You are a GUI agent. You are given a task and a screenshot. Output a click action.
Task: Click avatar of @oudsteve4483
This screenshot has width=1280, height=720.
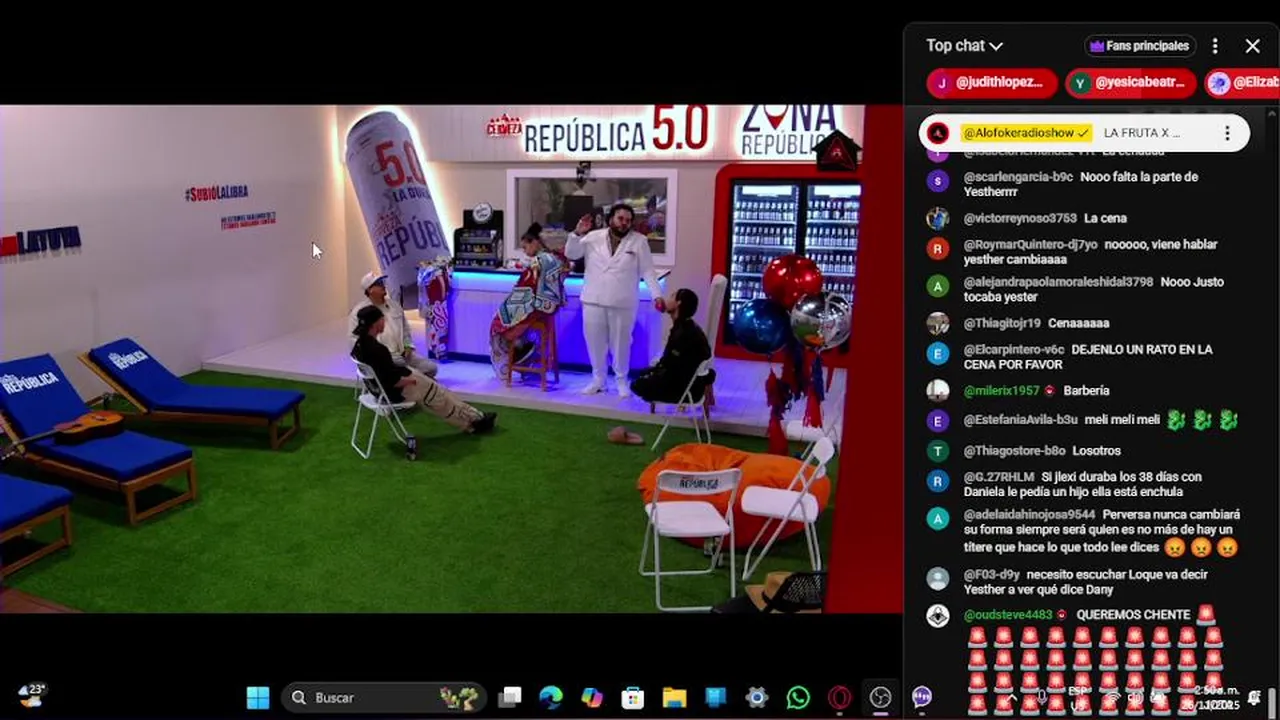tap(937, 615)
